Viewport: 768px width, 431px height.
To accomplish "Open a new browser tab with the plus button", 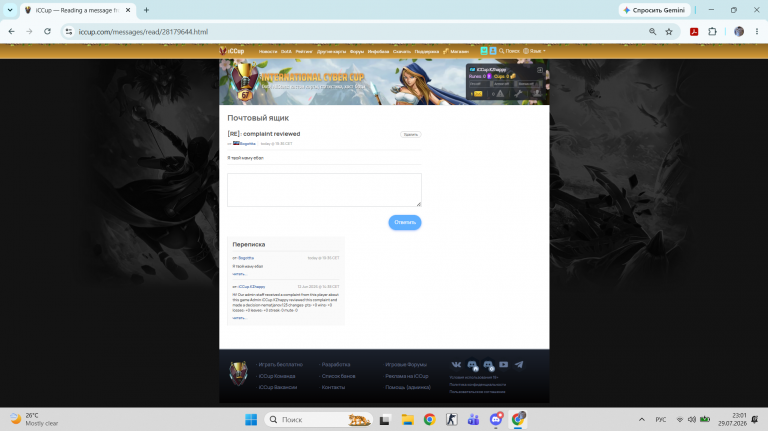I will (x=146, y=10).
